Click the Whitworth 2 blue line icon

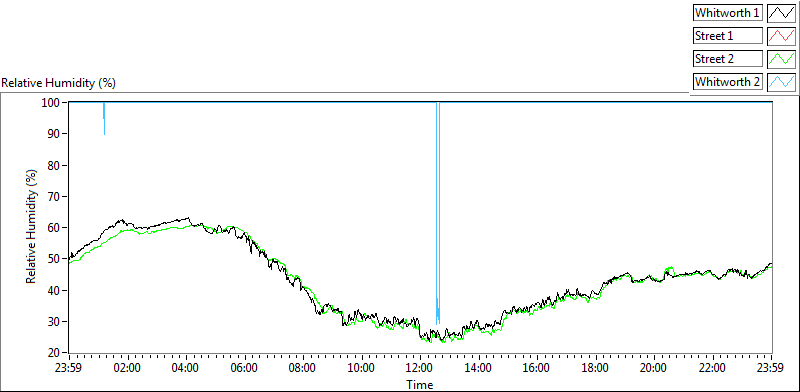(x=781, y=81)
